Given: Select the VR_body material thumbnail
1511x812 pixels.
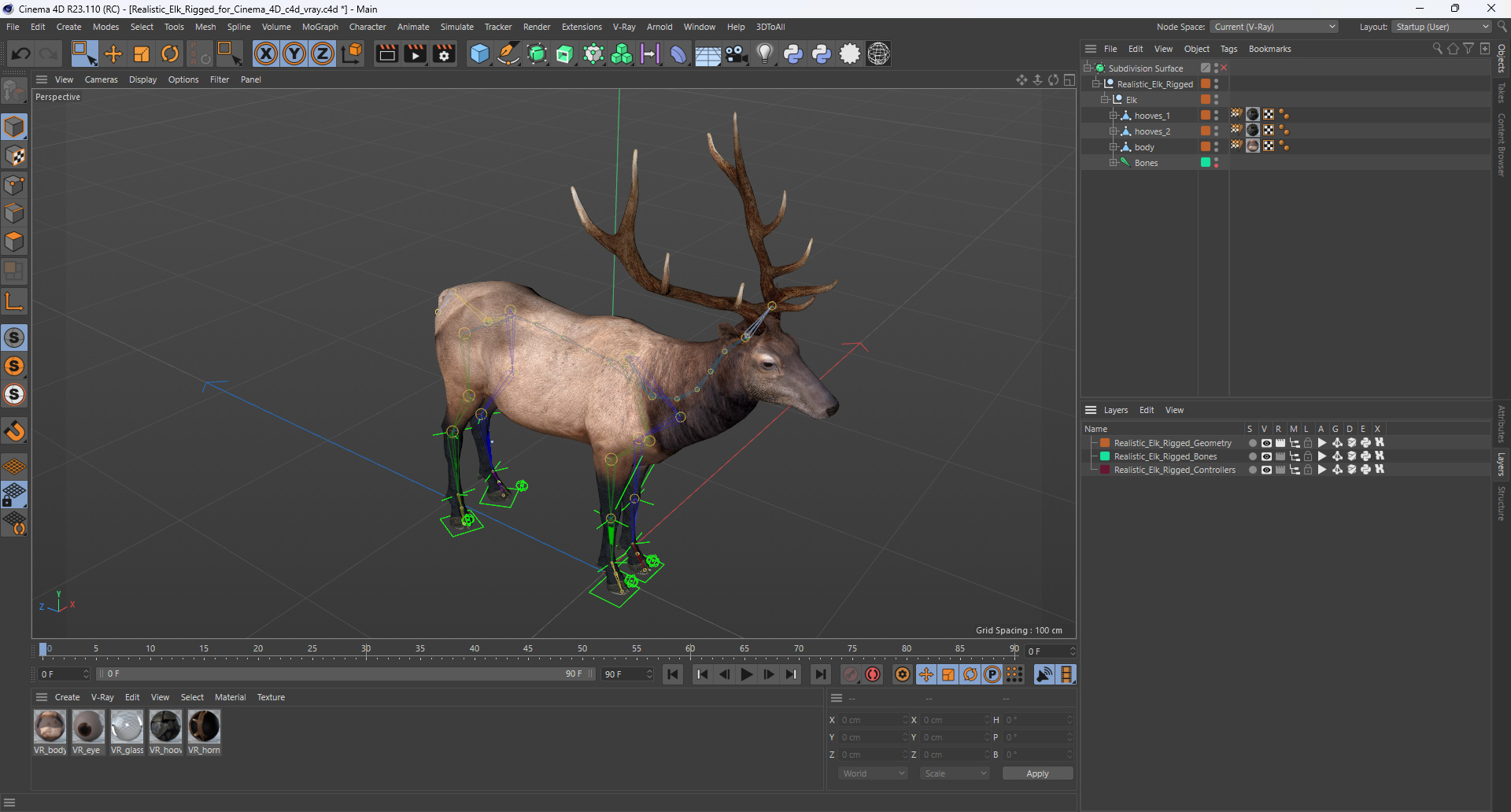Looking at the screenshot, I should (x=50, y=726).
